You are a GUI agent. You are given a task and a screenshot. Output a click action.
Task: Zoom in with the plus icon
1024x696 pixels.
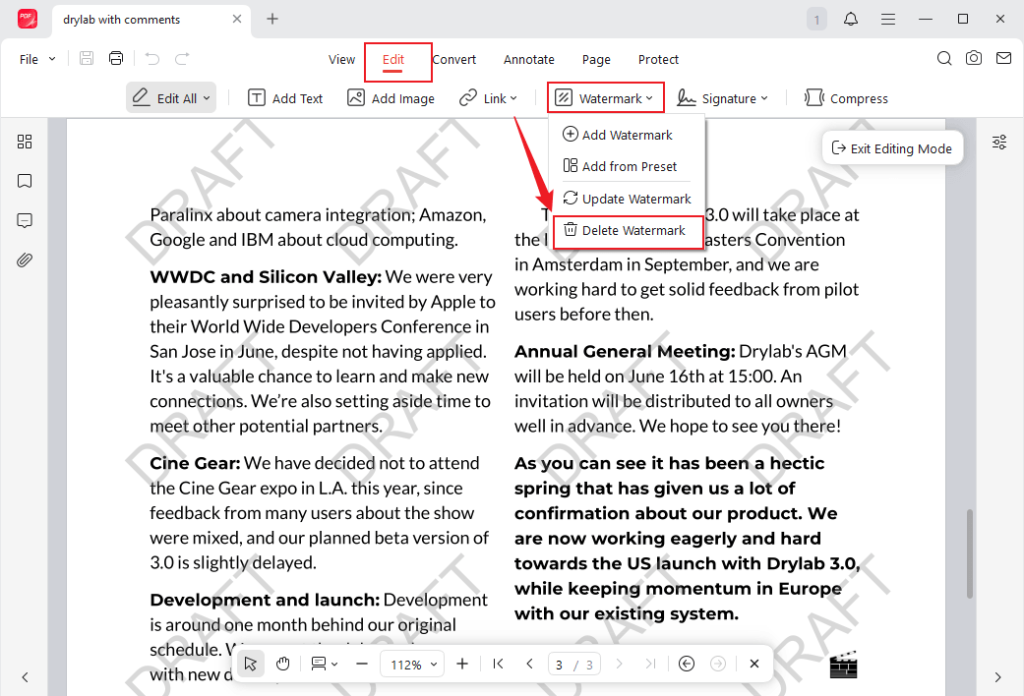pyautogui.click(x=462, y=663)
